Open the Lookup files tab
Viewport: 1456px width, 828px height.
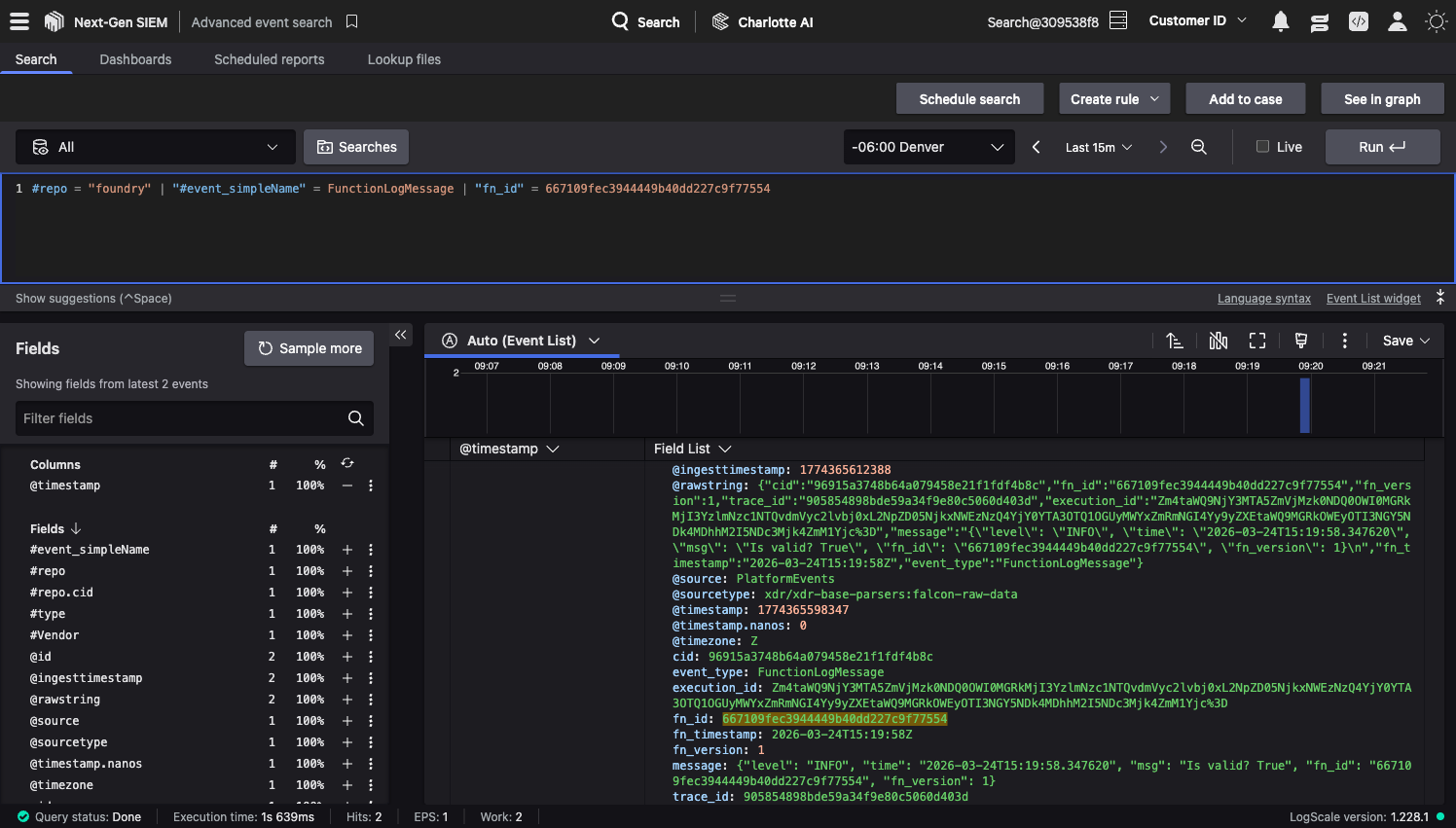click(404, 59)
